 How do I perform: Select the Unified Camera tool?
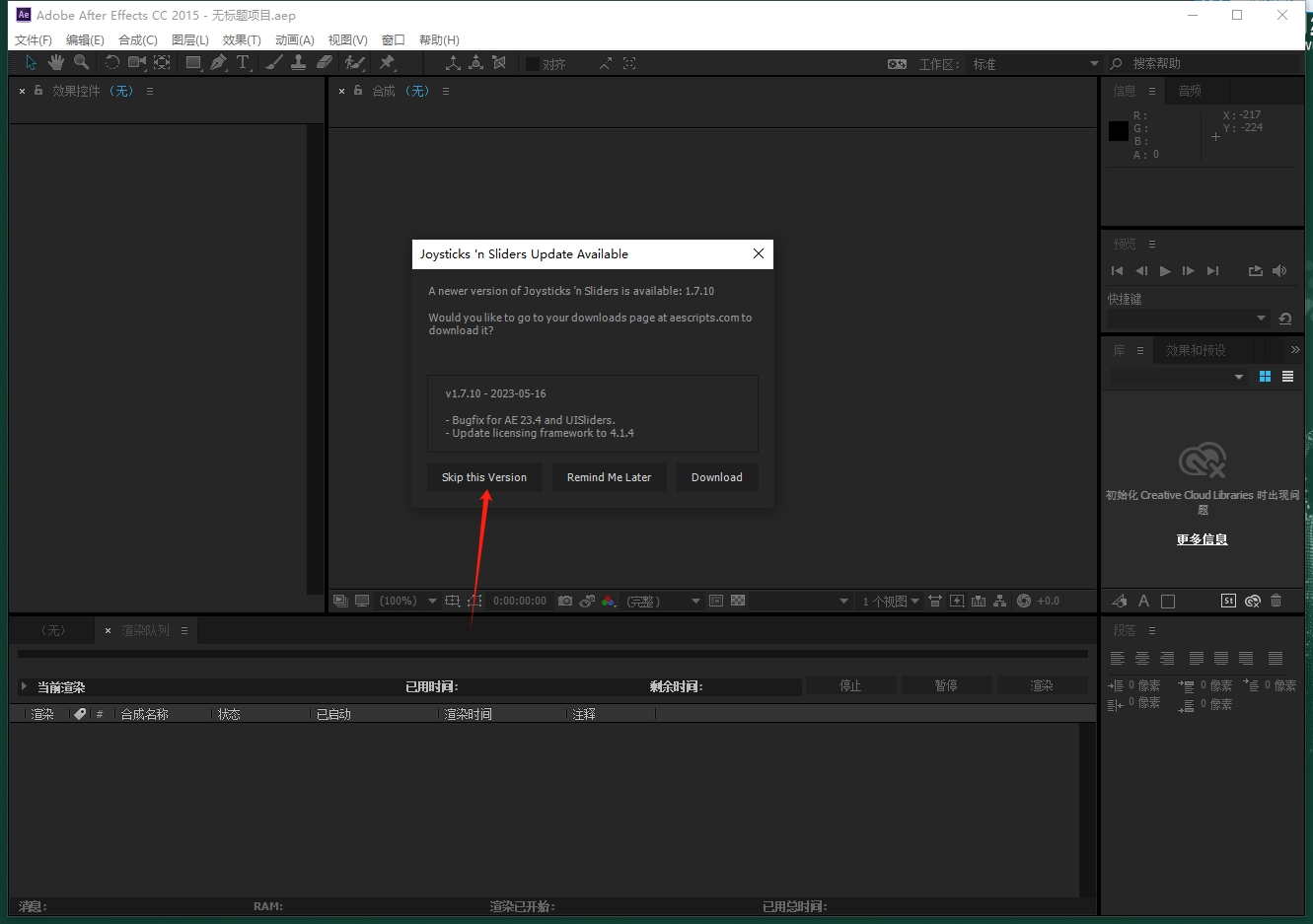click(137, 62)
